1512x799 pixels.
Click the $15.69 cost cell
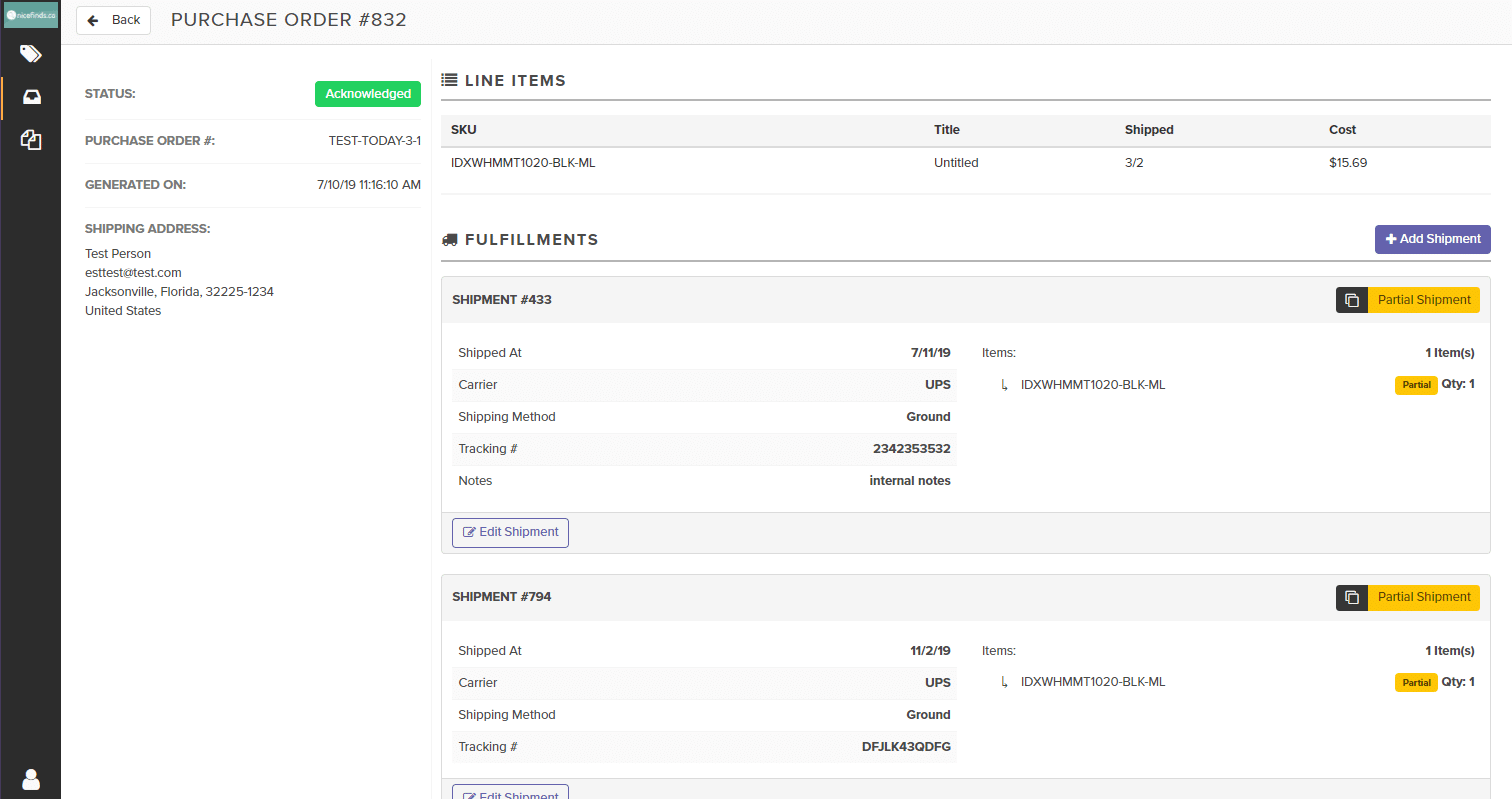pyautogui.click(x=1348, y=162)
